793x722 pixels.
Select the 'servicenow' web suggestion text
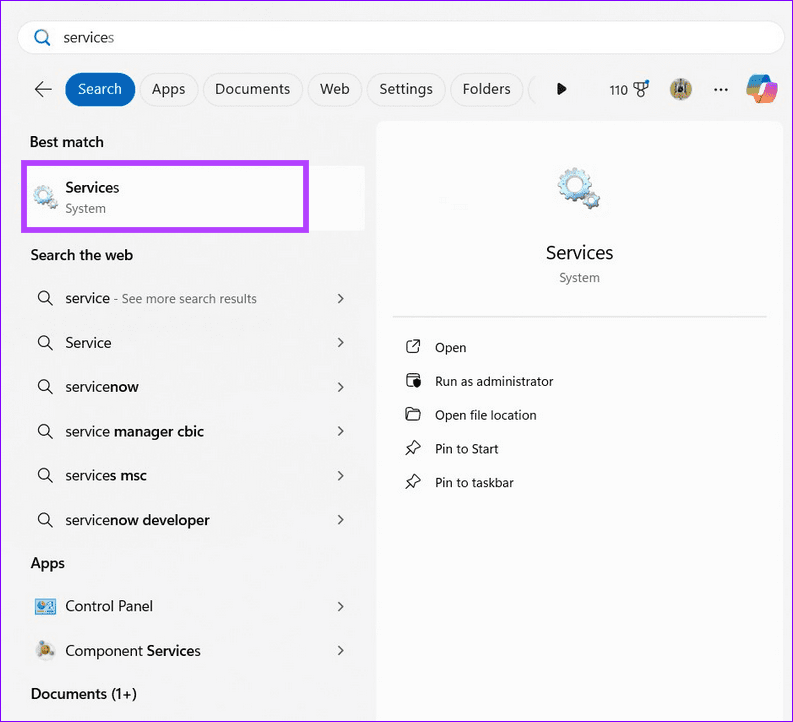pyautogui.click(x=102, y=387)
